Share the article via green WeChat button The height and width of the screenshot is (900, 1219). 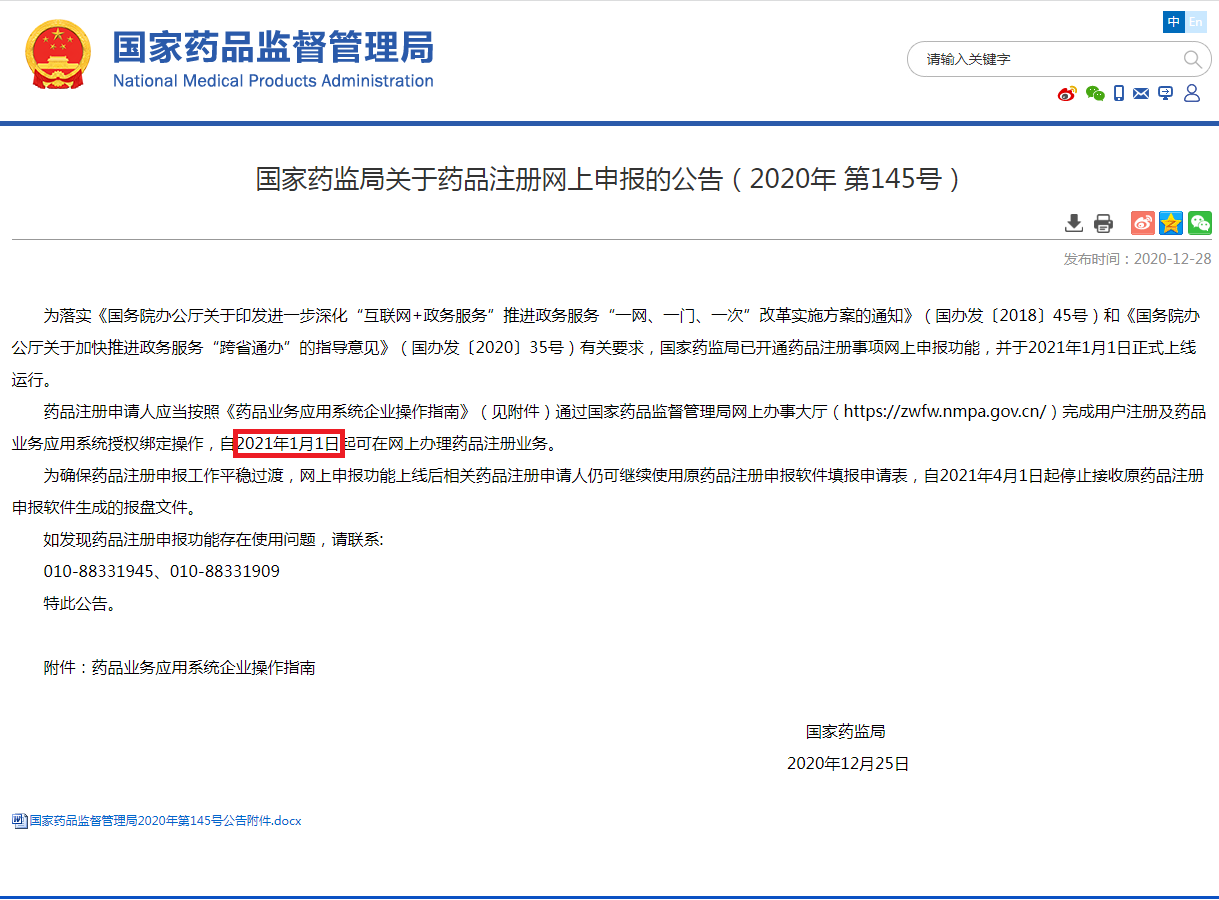[1199, 223]
